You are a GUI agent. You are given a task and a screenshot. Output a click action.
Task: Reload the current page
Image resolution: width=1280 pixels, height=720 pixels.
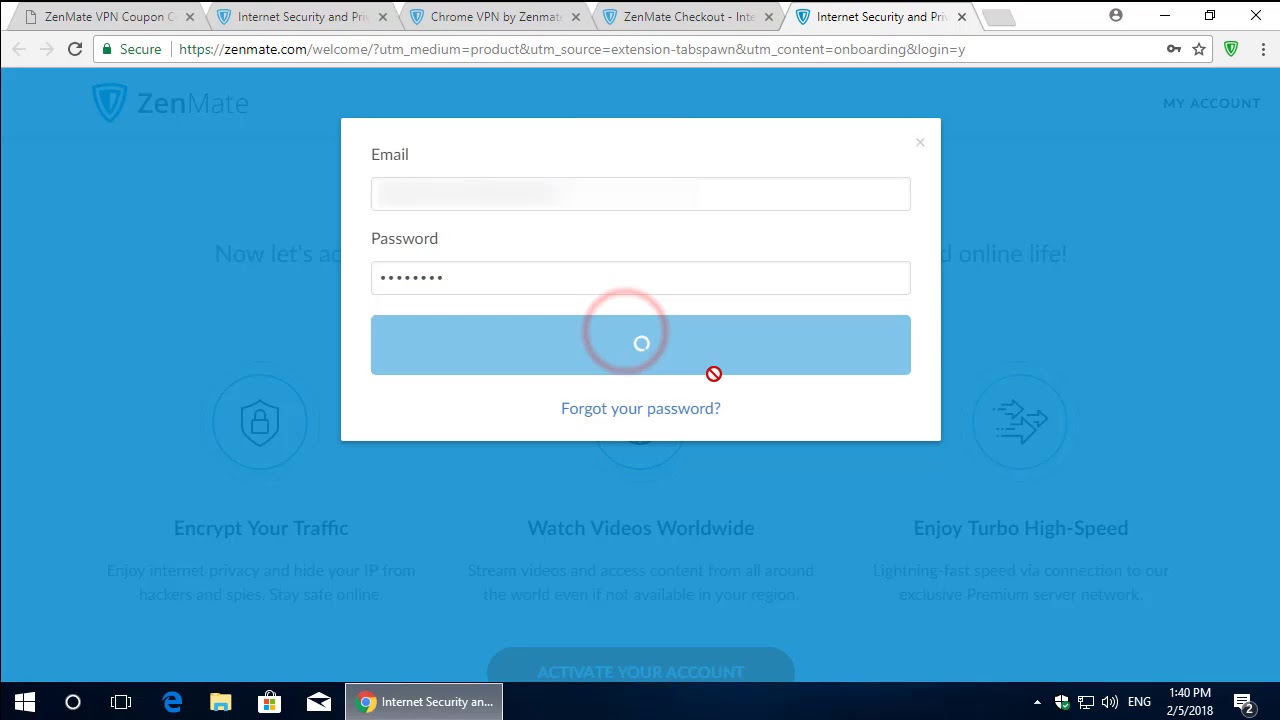(x=75, y=49)
